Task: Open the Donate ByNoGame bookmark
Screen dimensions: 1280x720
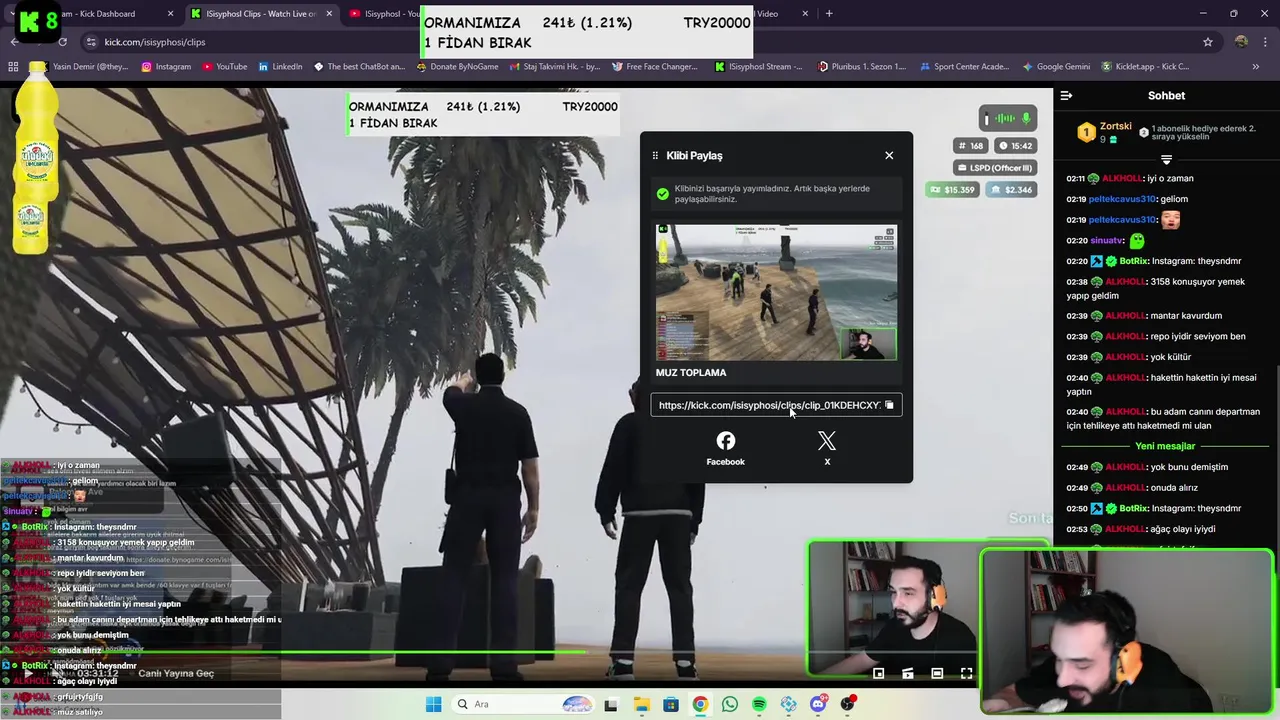Action: (456, 67)
